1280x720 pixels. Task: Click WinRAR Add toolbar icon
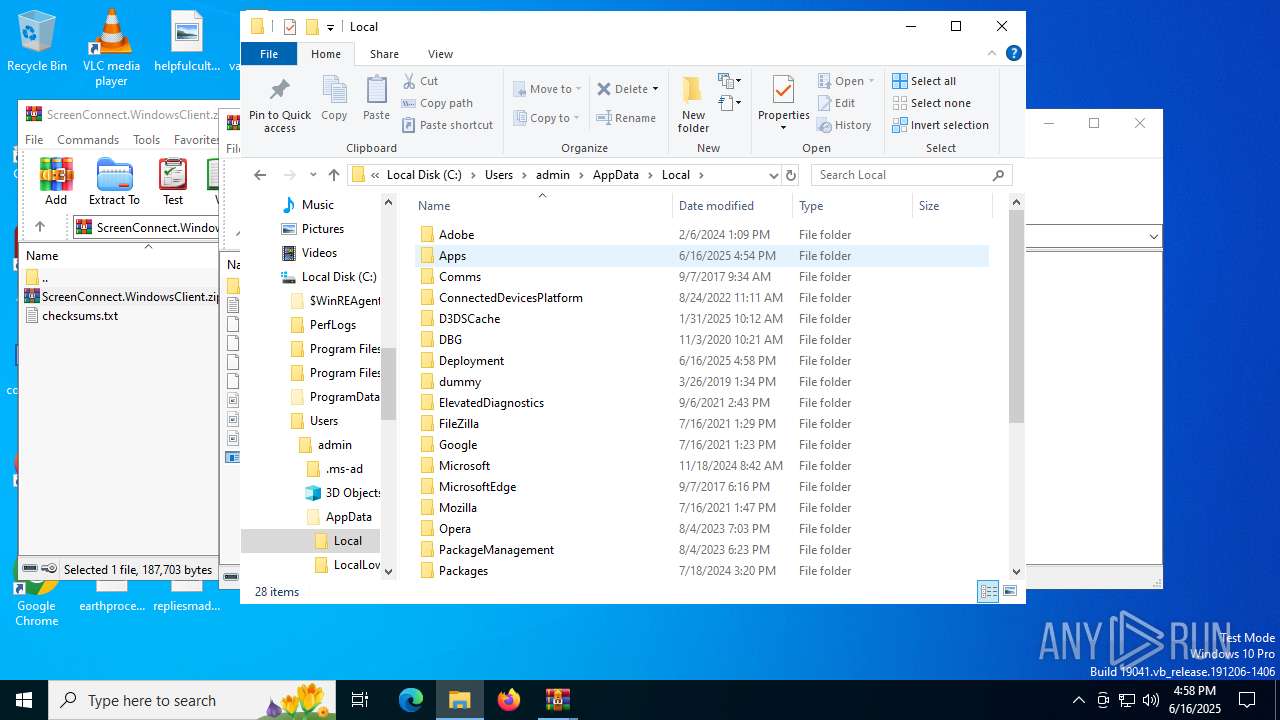pyautogui.click(x=56, y=181)
